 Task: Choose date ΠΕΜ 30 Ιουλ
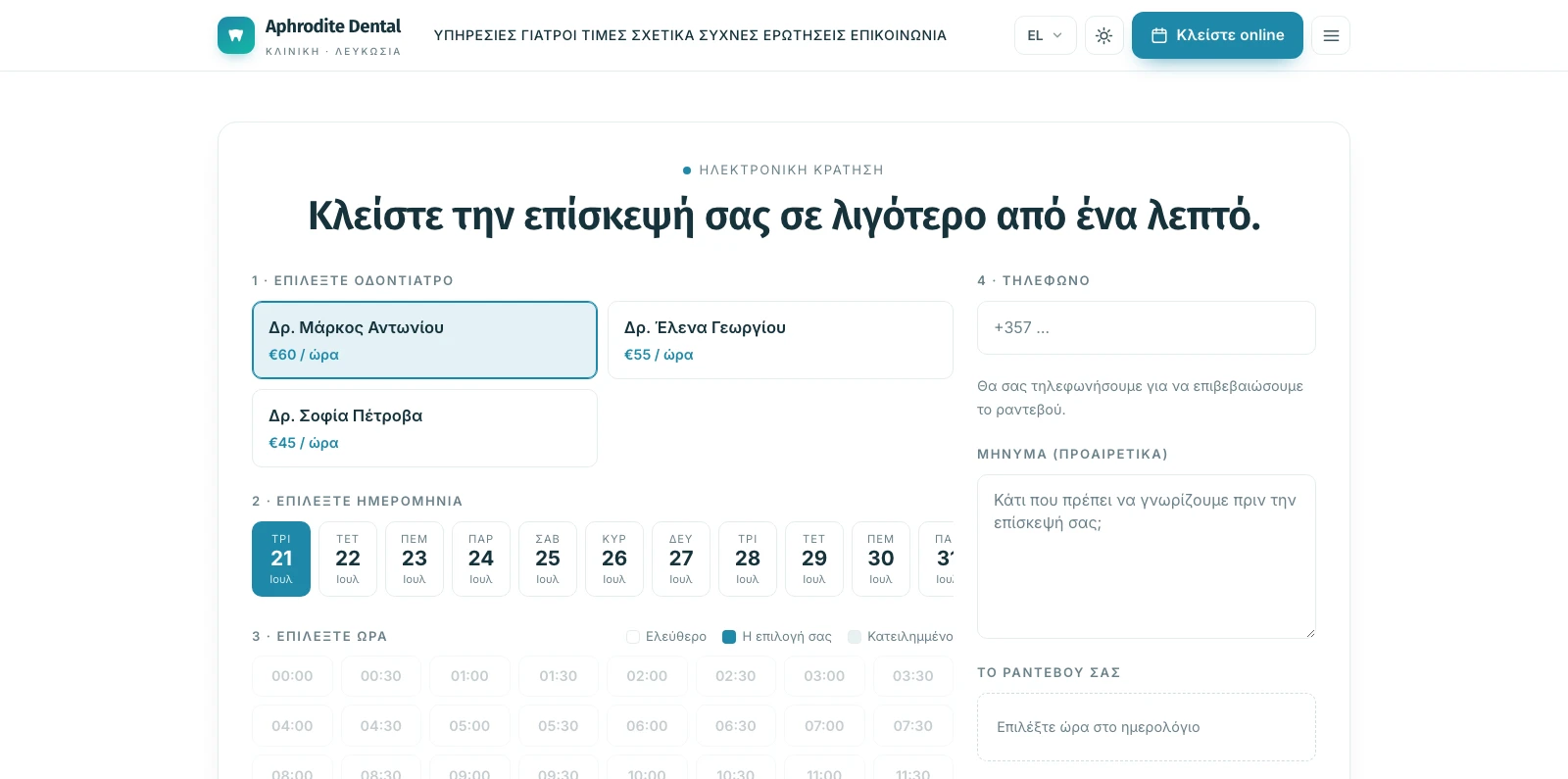(x=881, y=559)
